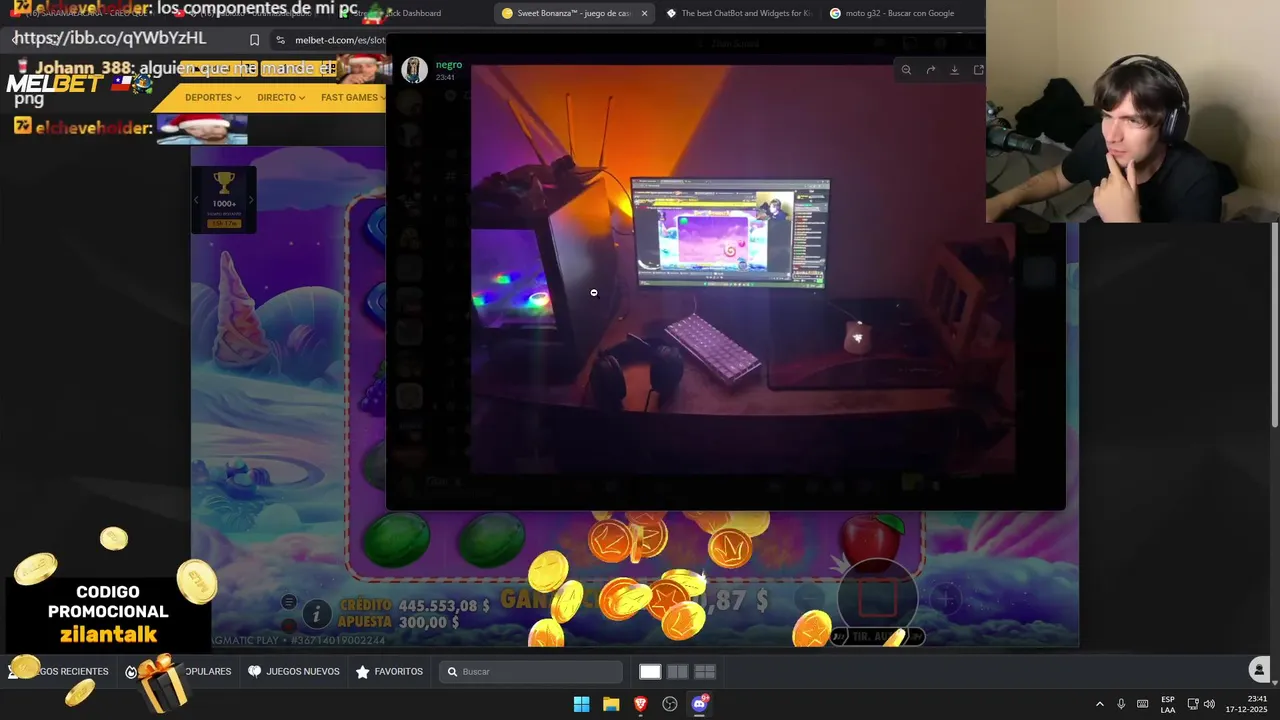Open the image in a new window
This screenshot has height=720, width=1280.
click(978, 70)
